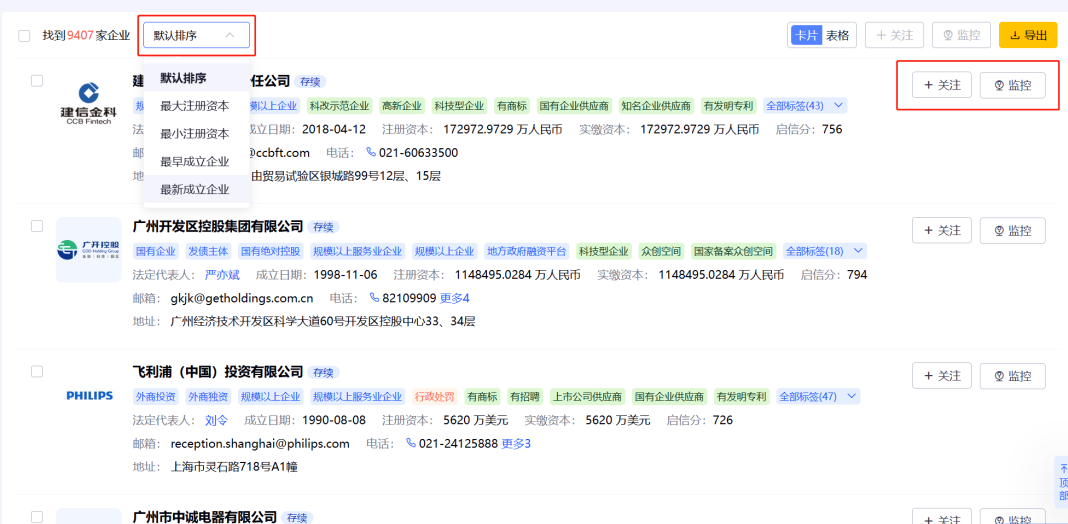This screenshot has width=1068, height=524.
Task: Click the 上市公司供应商 tag
Action: coord(588,396)
